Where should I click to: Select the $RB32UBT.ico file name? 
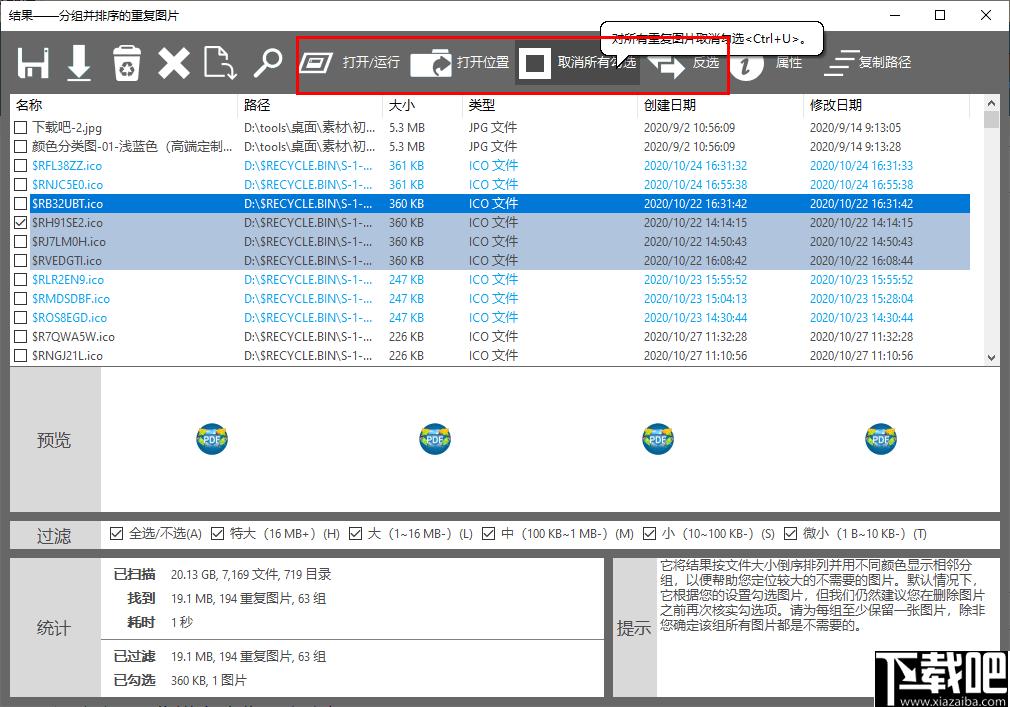[x=68, y=203]
